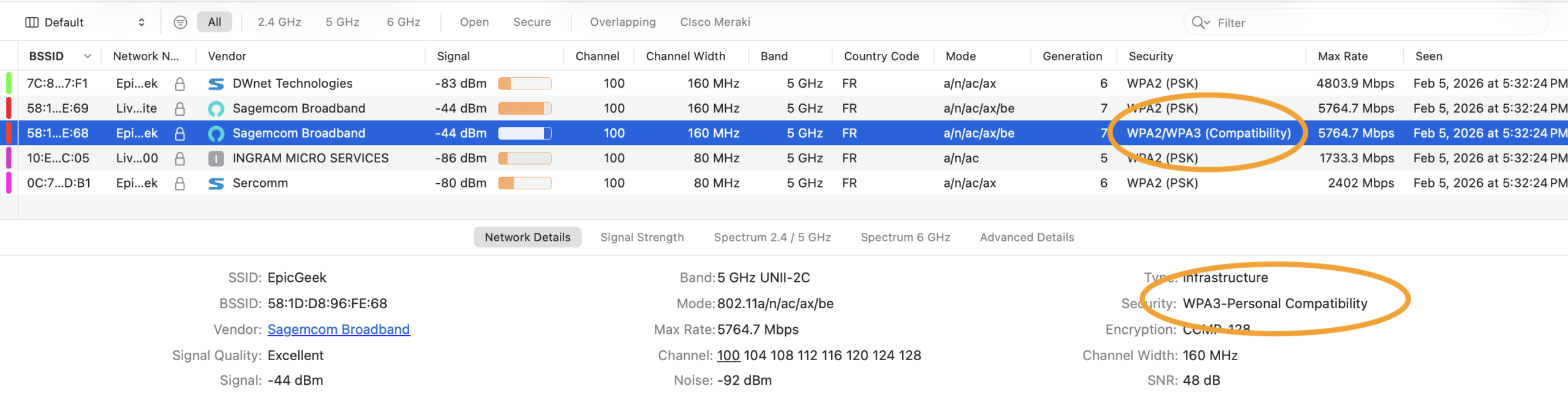Click the Sagemcom icon in 58:1...E:69 row
Image resolution: width=1568 pixels, height=400 pixels.
point(216,109)
